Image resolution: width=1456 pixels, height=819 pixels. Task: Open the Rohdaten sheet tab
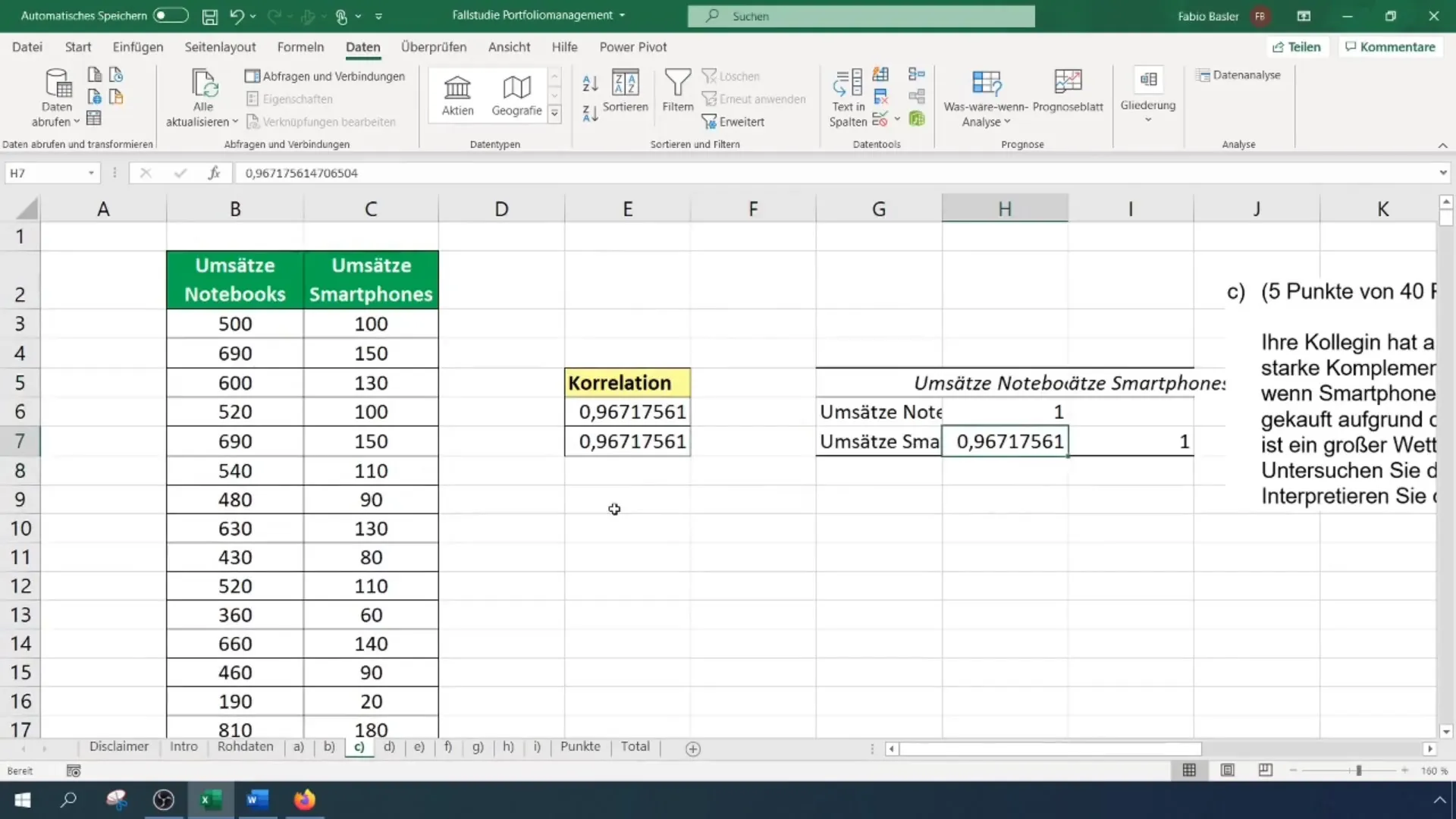(245, 747)
